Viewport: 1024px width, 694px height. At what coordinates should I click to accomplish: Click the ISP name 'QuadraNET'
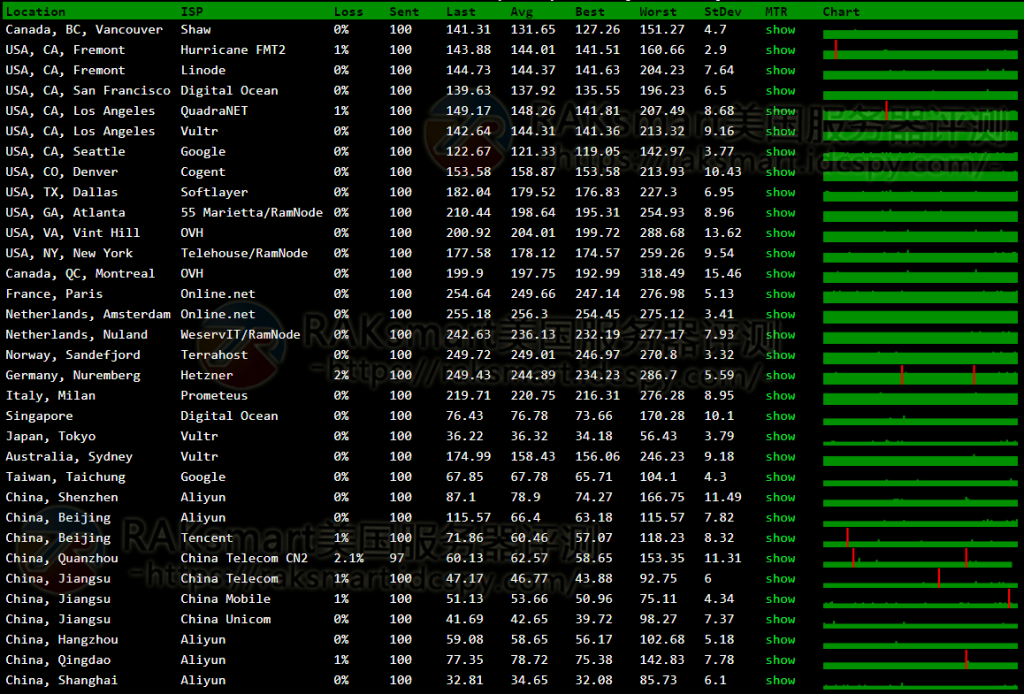(x=214, y=110)
